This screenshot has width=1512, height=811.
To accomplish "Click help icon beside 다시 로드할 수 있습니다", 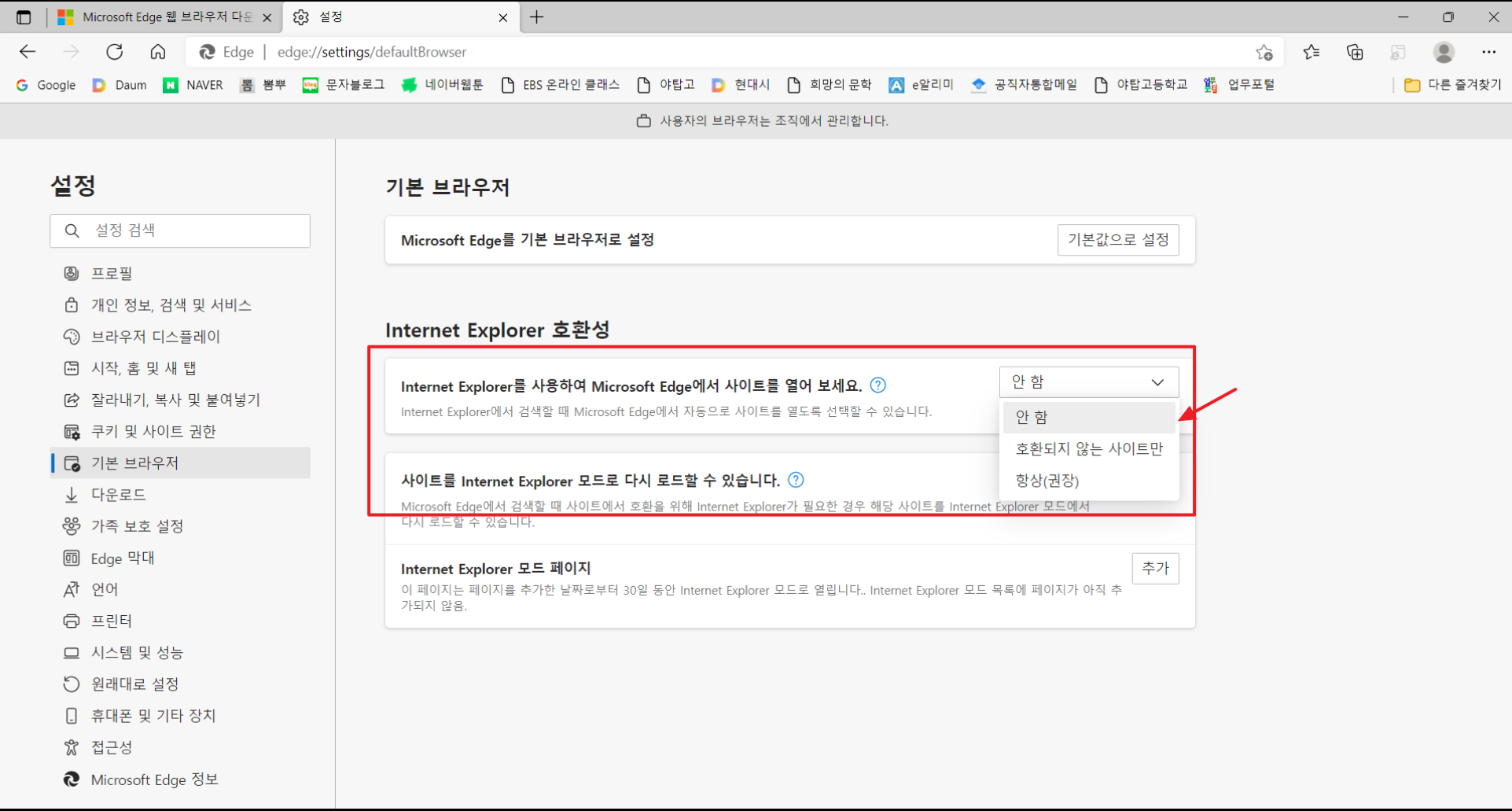I will [x=796, y=480].
